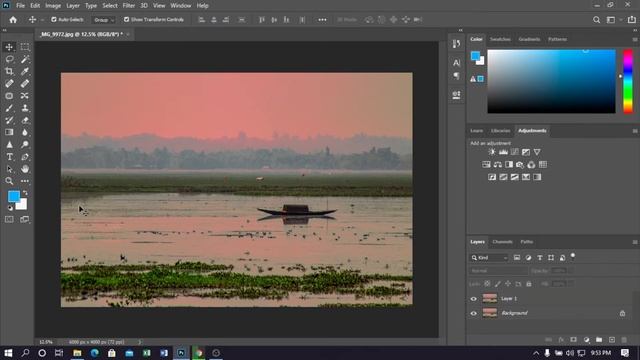Select the Eraser tool
This screenshot has height=360, width=640.
[x=25, y=120]
